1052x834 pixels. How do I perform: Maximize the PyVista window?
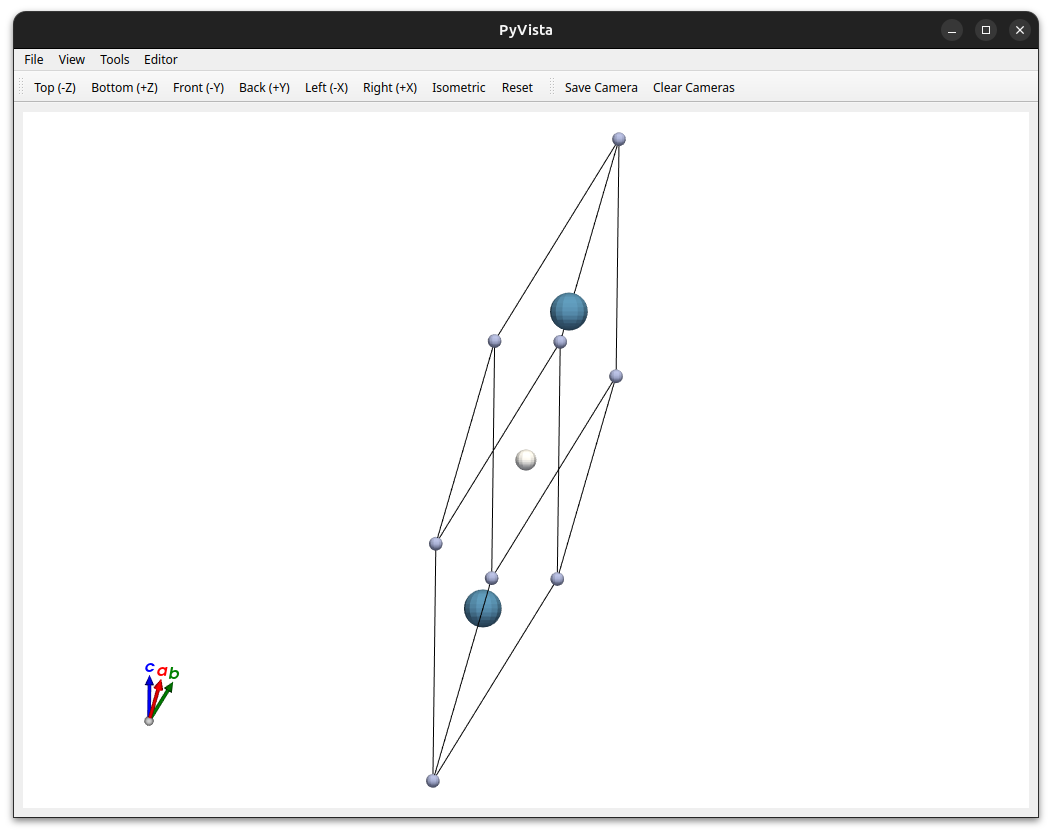[986, 30]
